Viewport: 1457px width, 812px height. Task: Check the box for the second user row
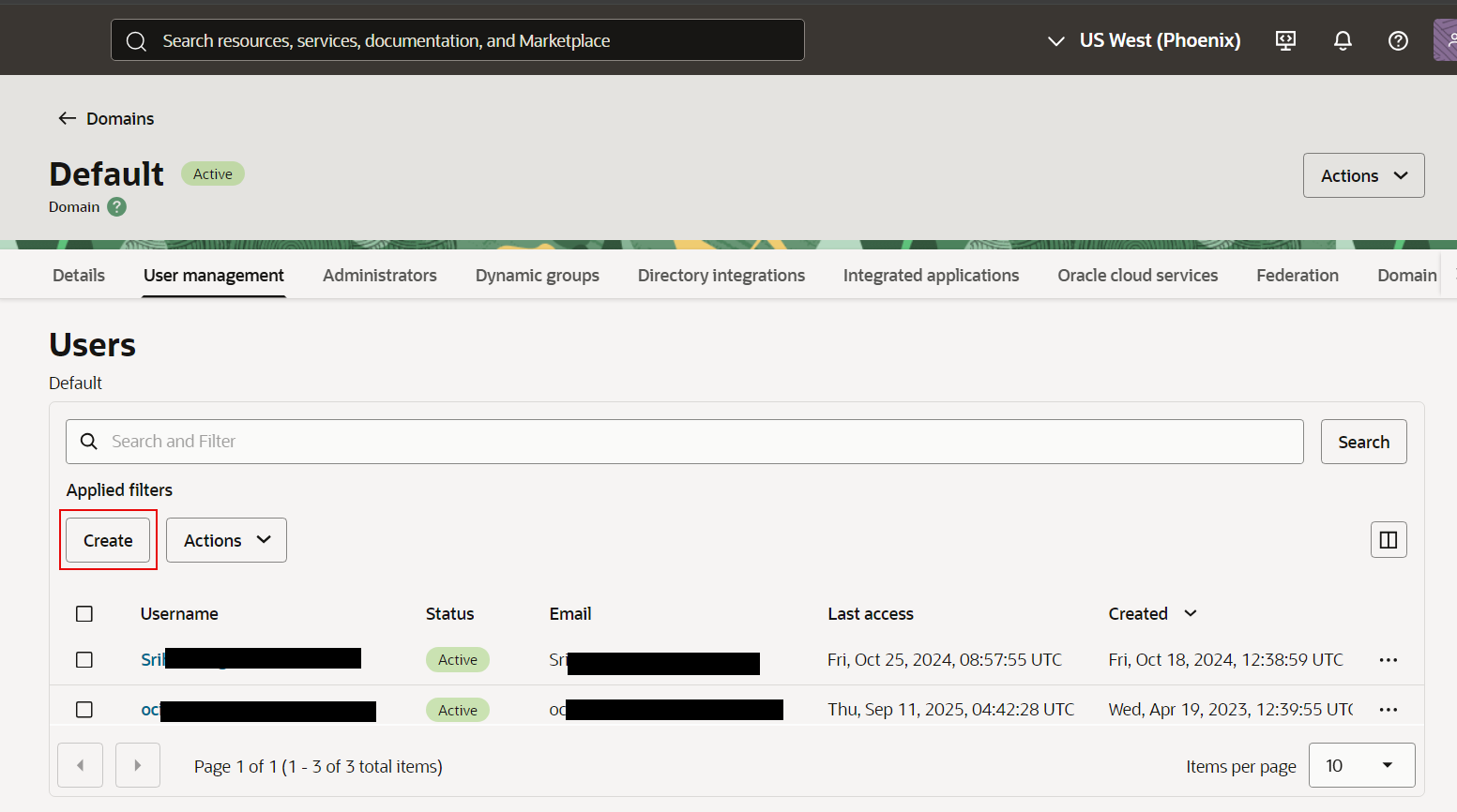(84, 710)
